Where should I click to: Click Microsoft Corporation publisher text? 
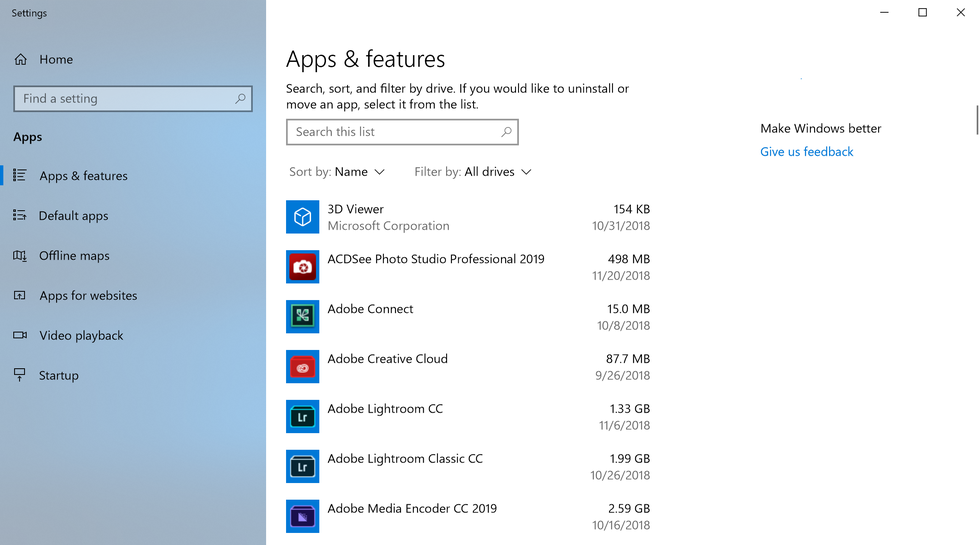click(x=388, y=226)
